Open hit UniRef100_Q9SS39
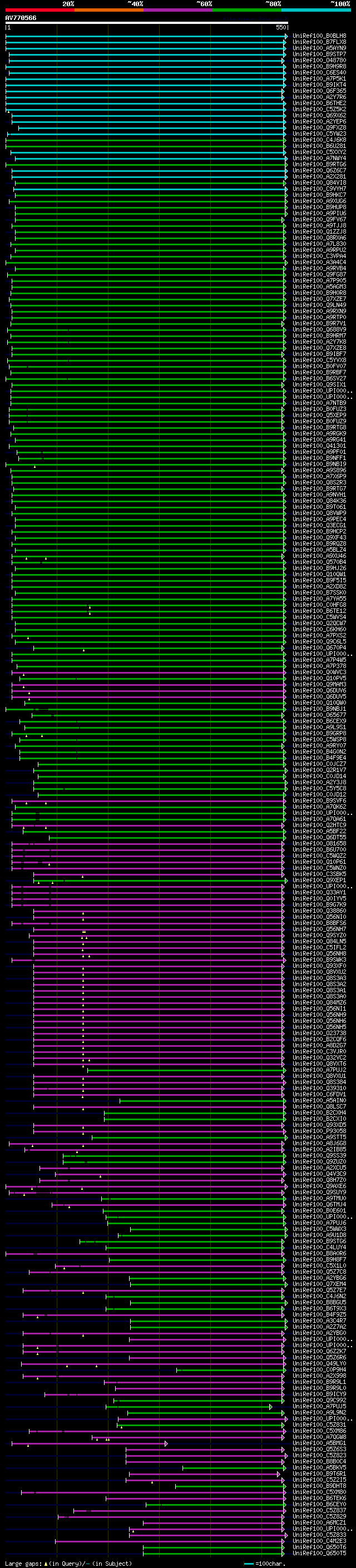356x1568 pixels. tap(319, 1155)
